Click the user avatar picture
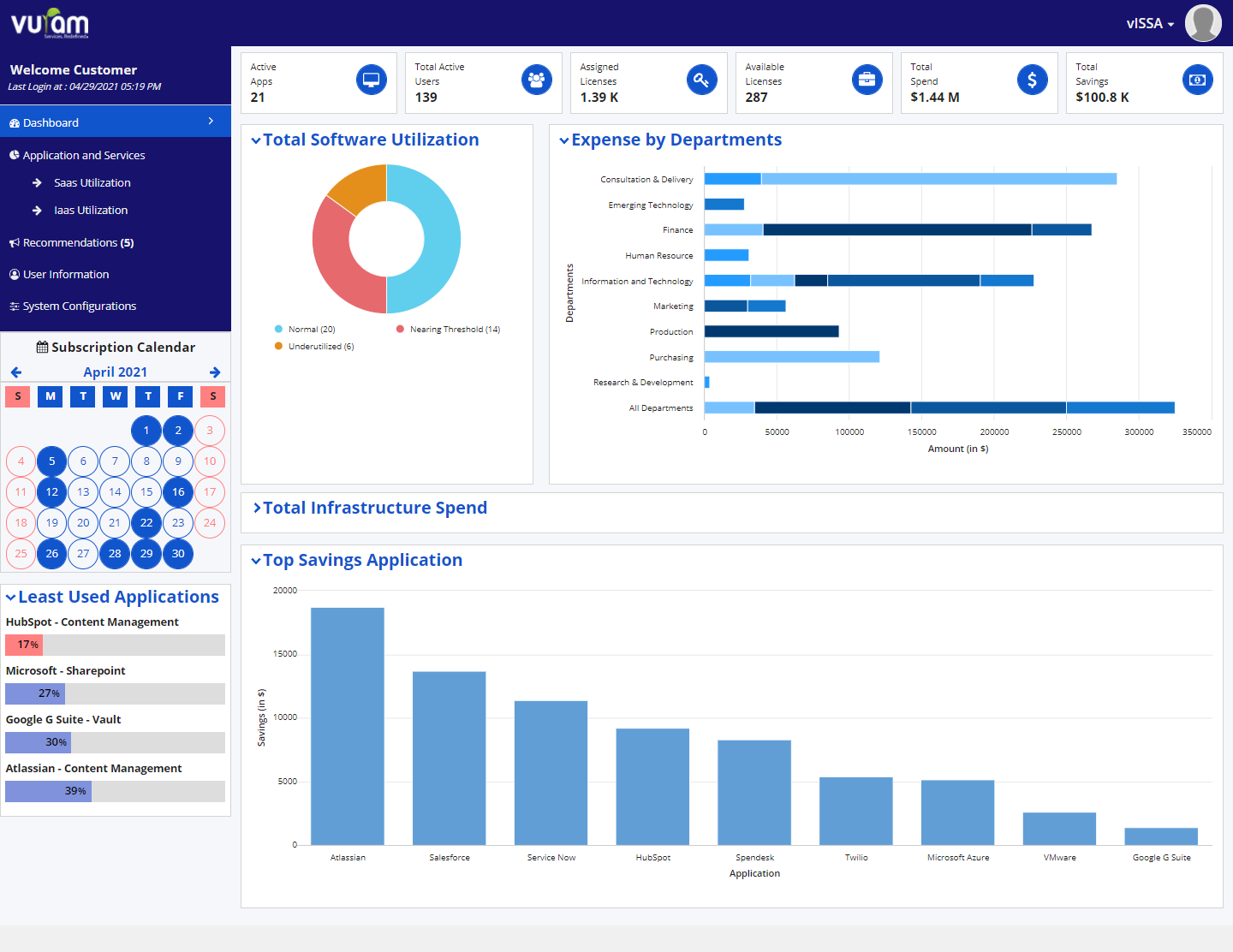The image size is (1233, 952). [x=1203, y=23]
